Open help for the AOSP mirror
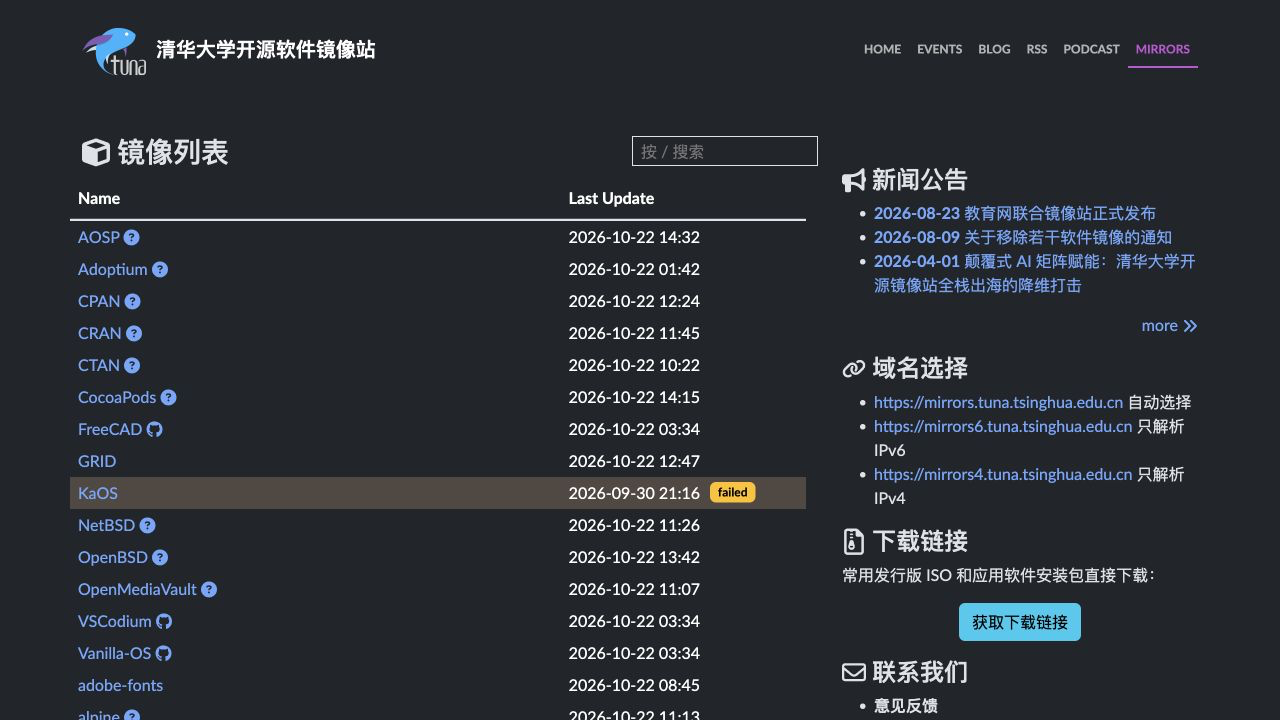The width and height of the screenshot is (1280, 720). [131, 237]
